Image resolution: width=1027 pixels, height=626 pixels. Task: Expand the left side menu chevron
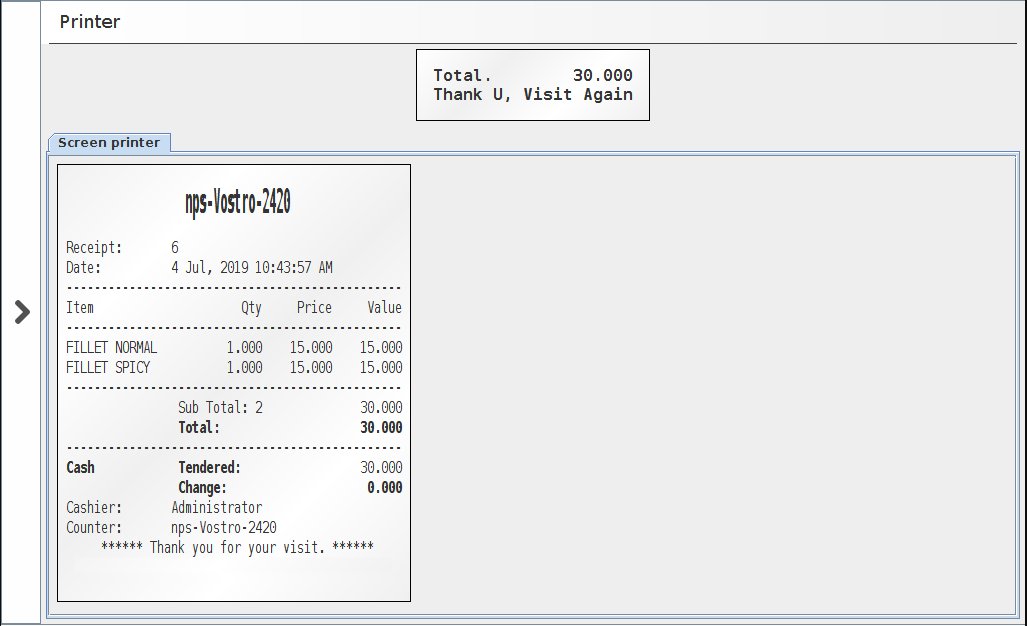(22, 313)
